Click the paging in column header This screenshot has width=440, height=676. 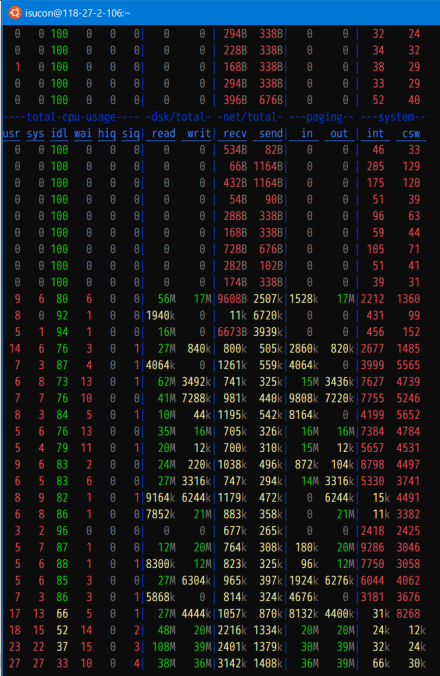[307, 134]
